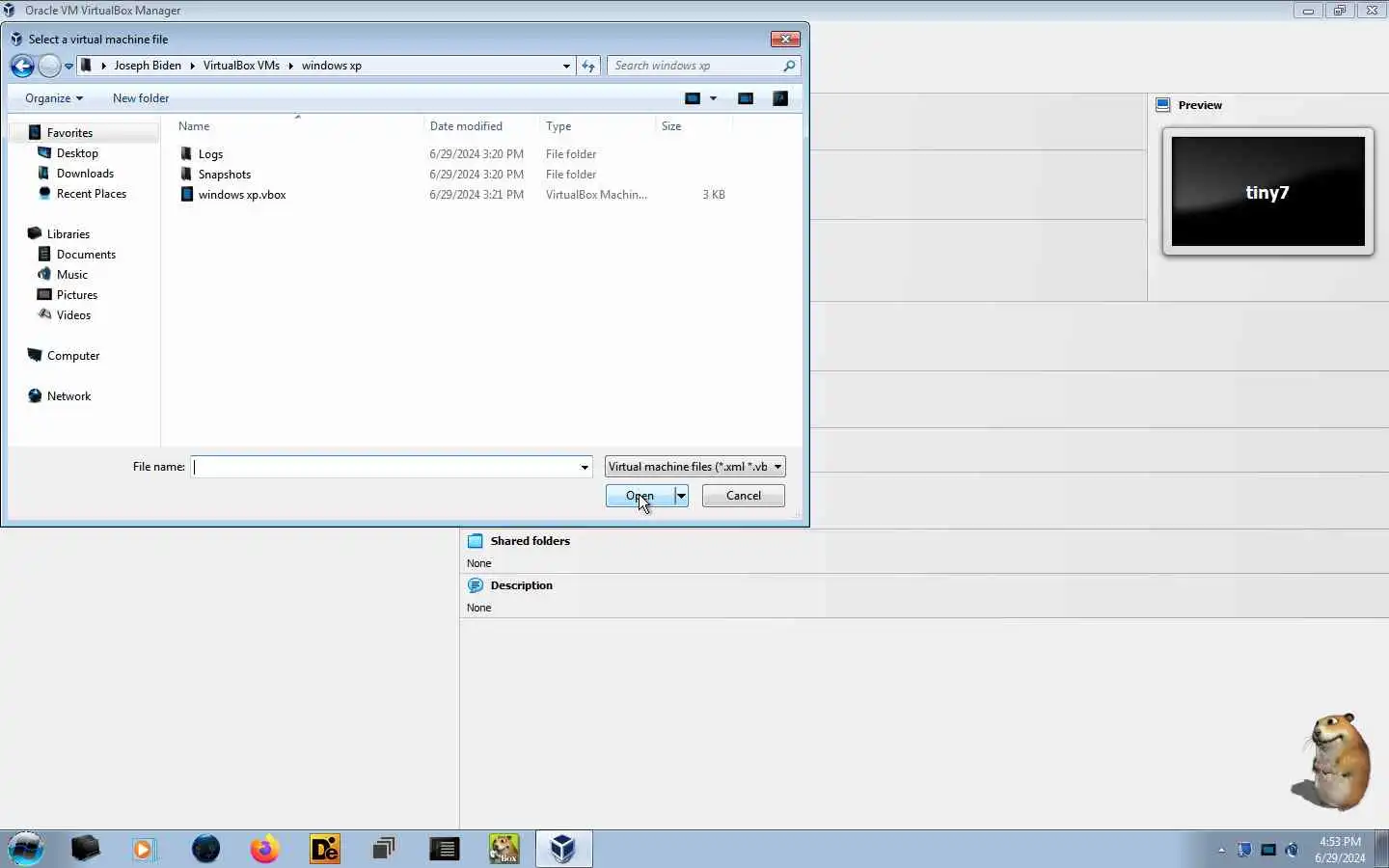Create a New folder
Image resolution: width=1389 pixels, height=868 pixels.
coord(141,98)
